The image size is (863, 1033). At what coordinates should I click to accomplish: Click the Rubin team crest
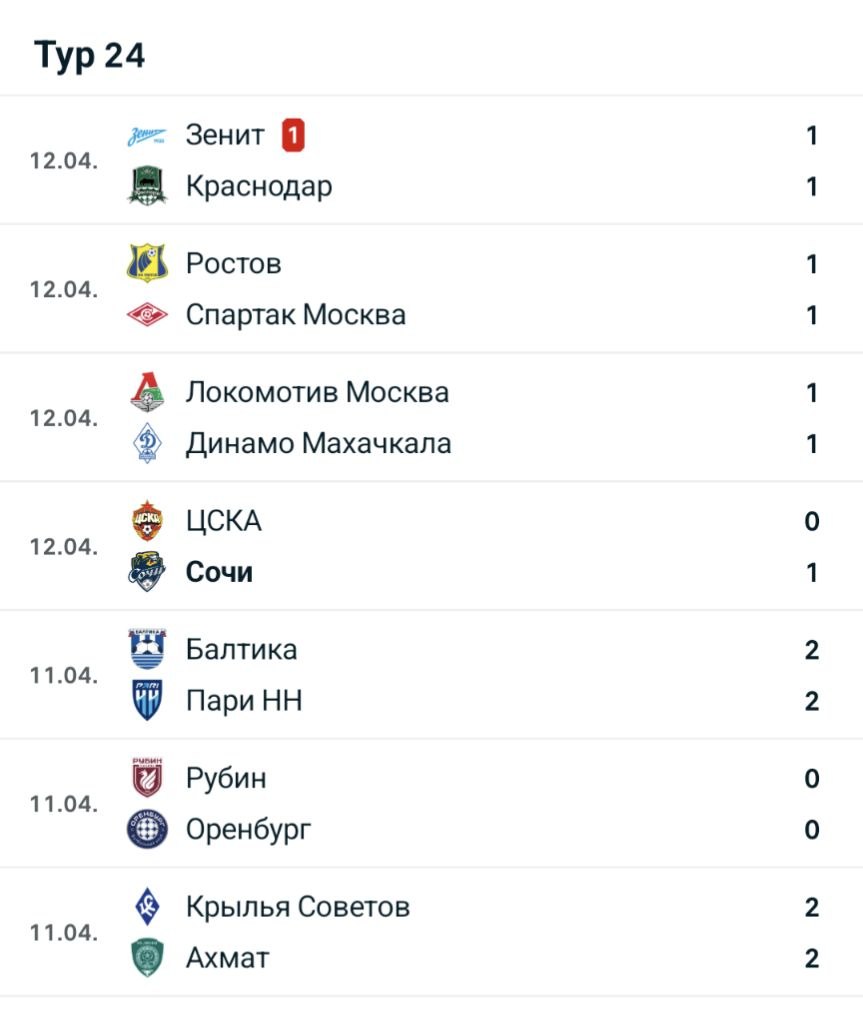coord(147,778)
